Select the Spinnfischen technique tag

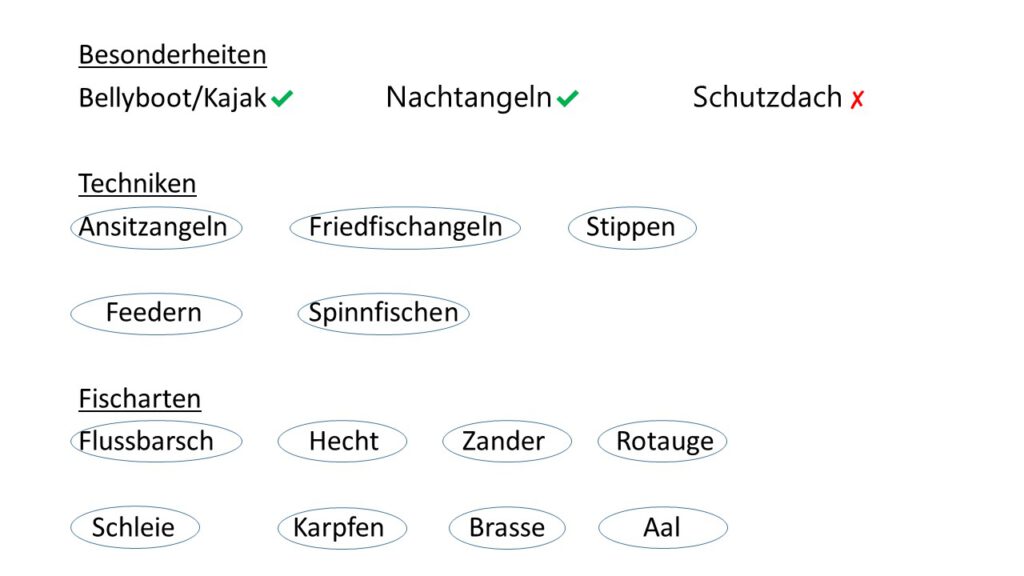tap(383, 313)
